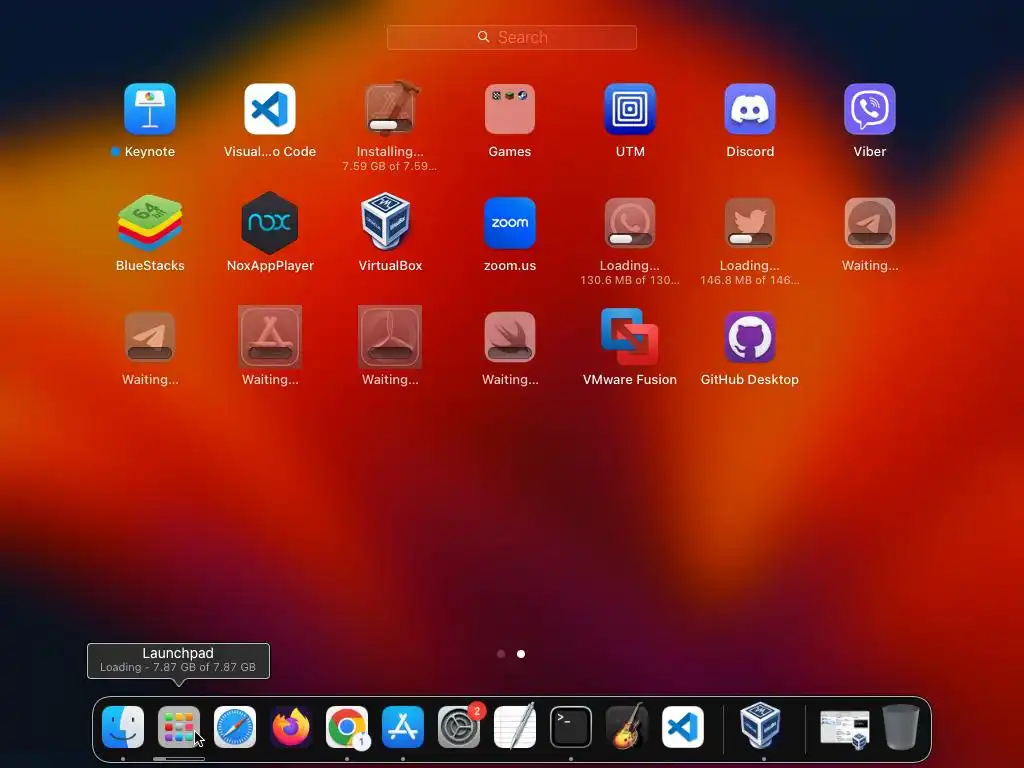Viewport: 1024px width, 768px height.
Task: Open Google Chrome from the Dock
Action: click(x=347, y=727)
